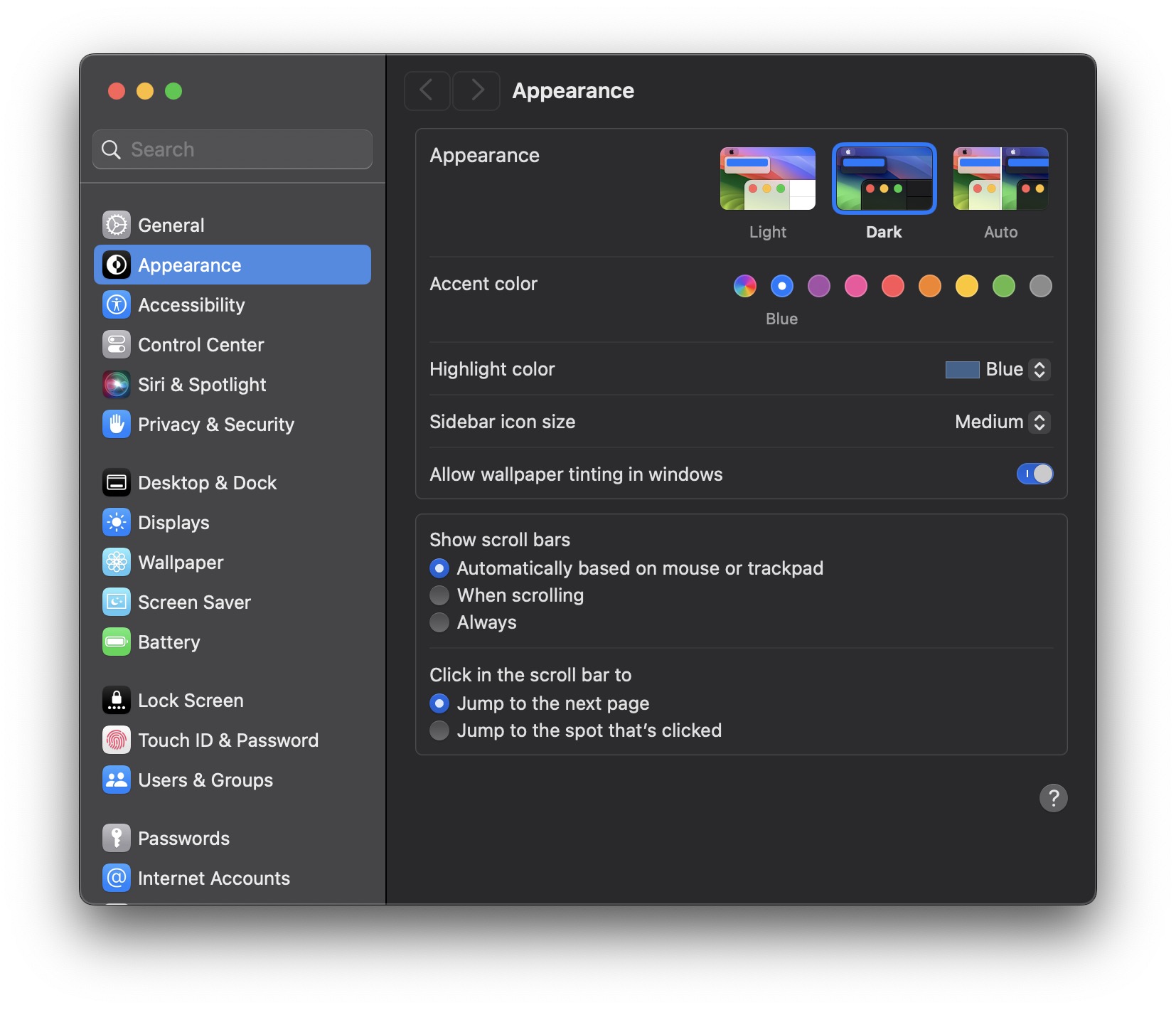The width and height of the screenshot is (1176, 1010).
Task: Select 'When scrolling' for scroll bars
Action: click(439, 595)
